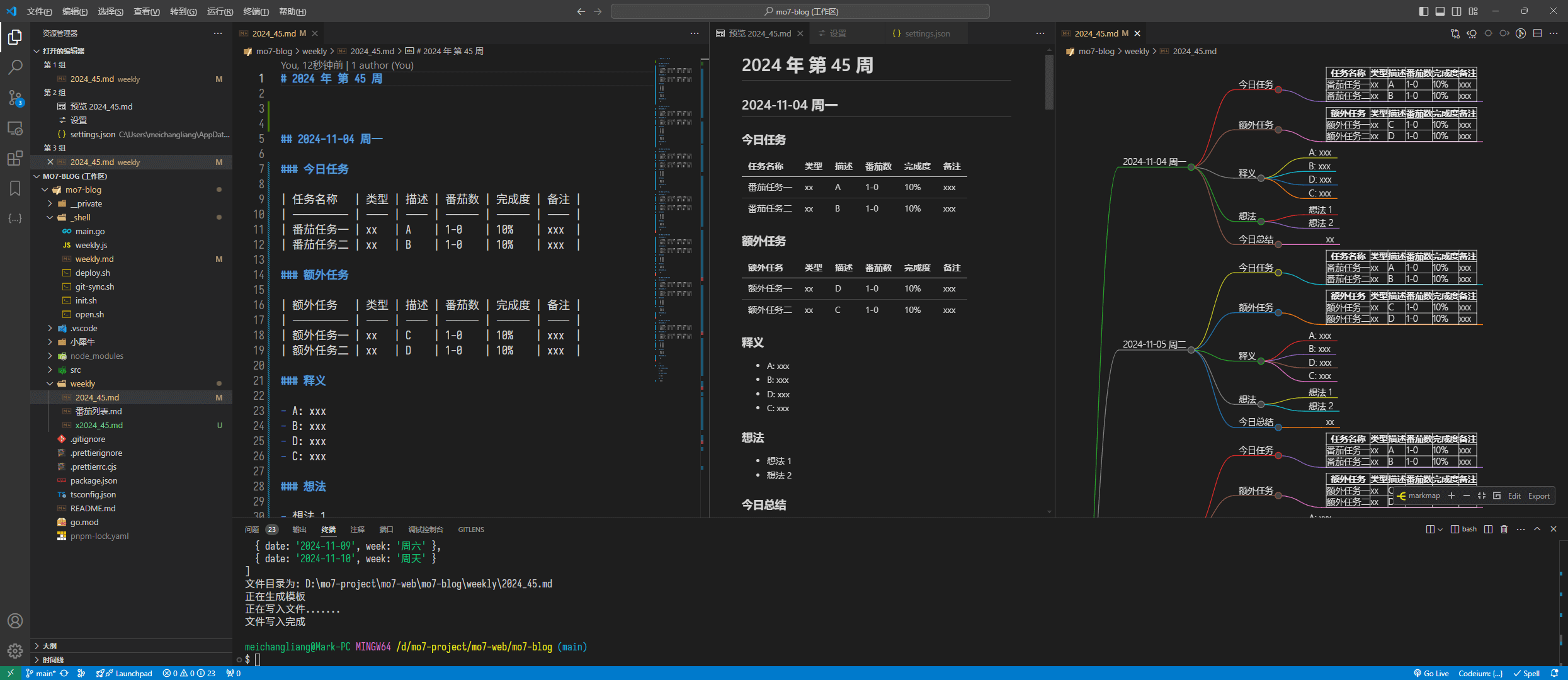The height and width of the screenshot is (680, 1568).
Task: Open Remote Explorer in activity bar
Action: pos(15,128)
